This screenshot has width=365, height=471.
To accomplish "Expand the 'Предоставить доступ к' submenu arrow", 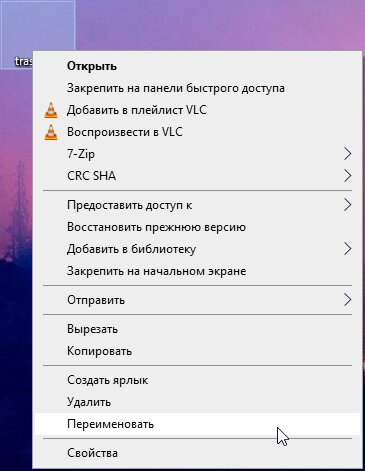I will (x=347, y=205).
